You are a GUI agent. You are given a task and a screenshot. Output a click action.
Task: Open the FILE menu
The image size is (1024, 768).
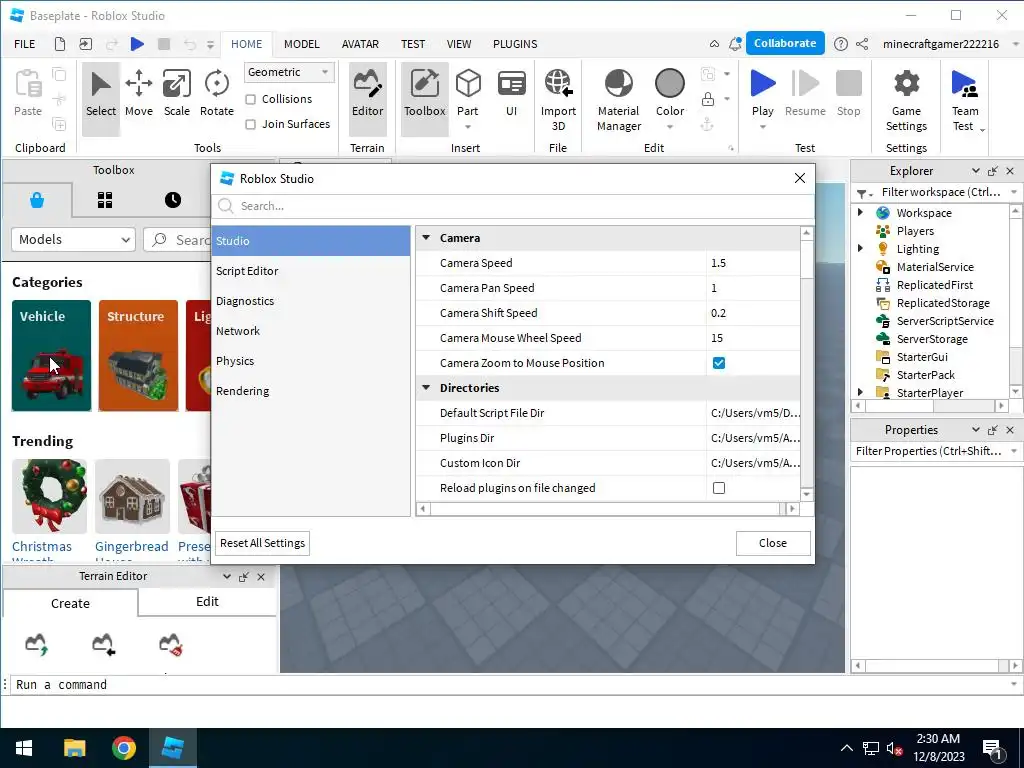click(x=24, y=44)
